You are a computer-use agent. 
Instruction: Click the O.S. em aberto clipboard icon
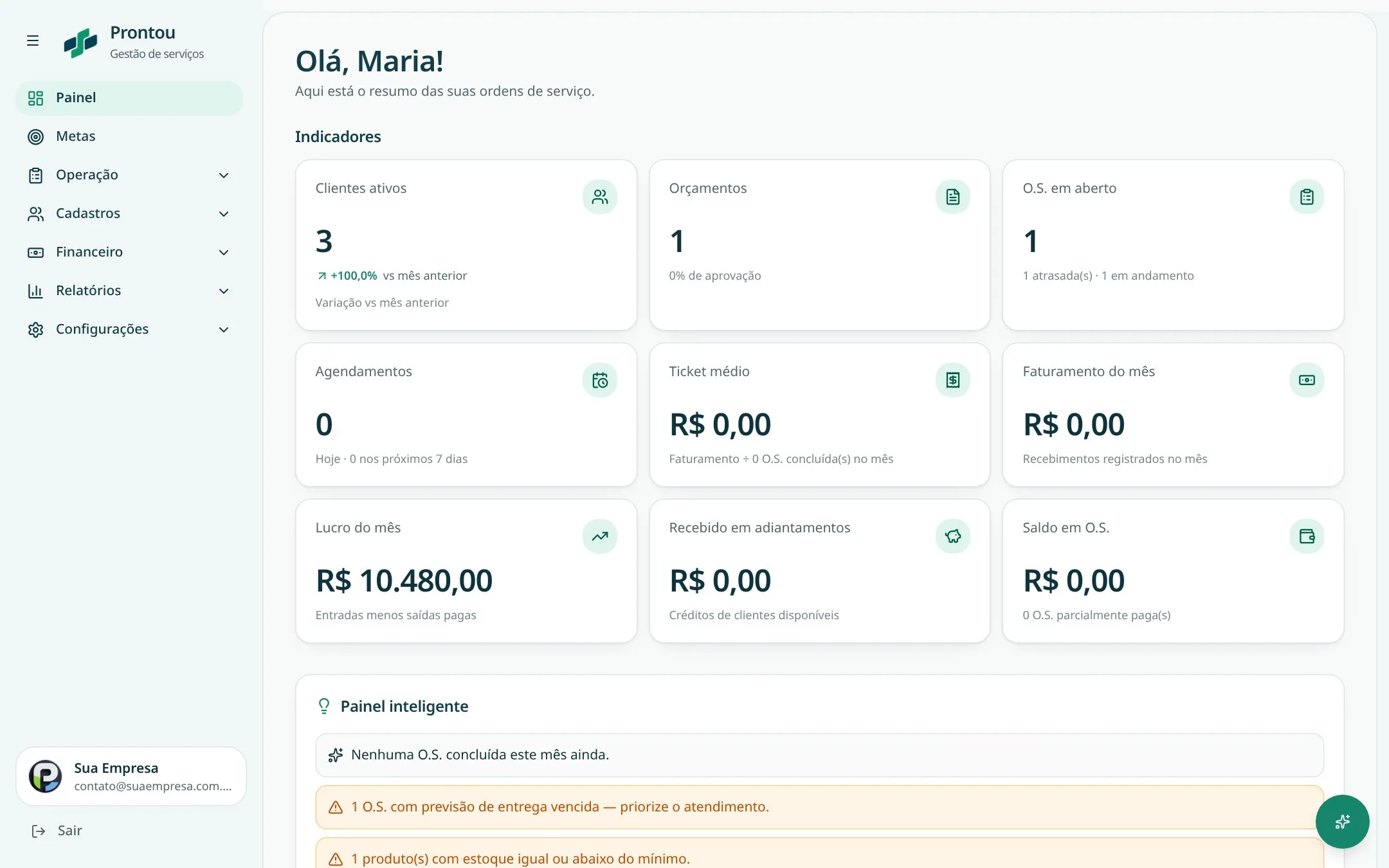tap(1307, 197)
